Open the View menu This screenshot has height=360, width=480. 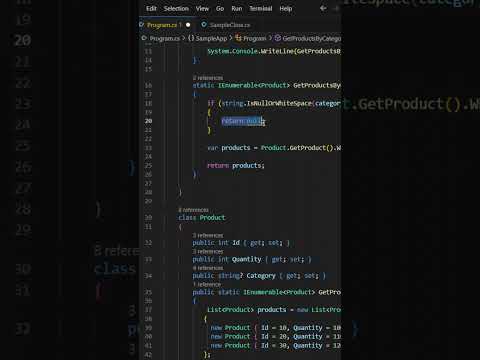[x=202, y=9]
